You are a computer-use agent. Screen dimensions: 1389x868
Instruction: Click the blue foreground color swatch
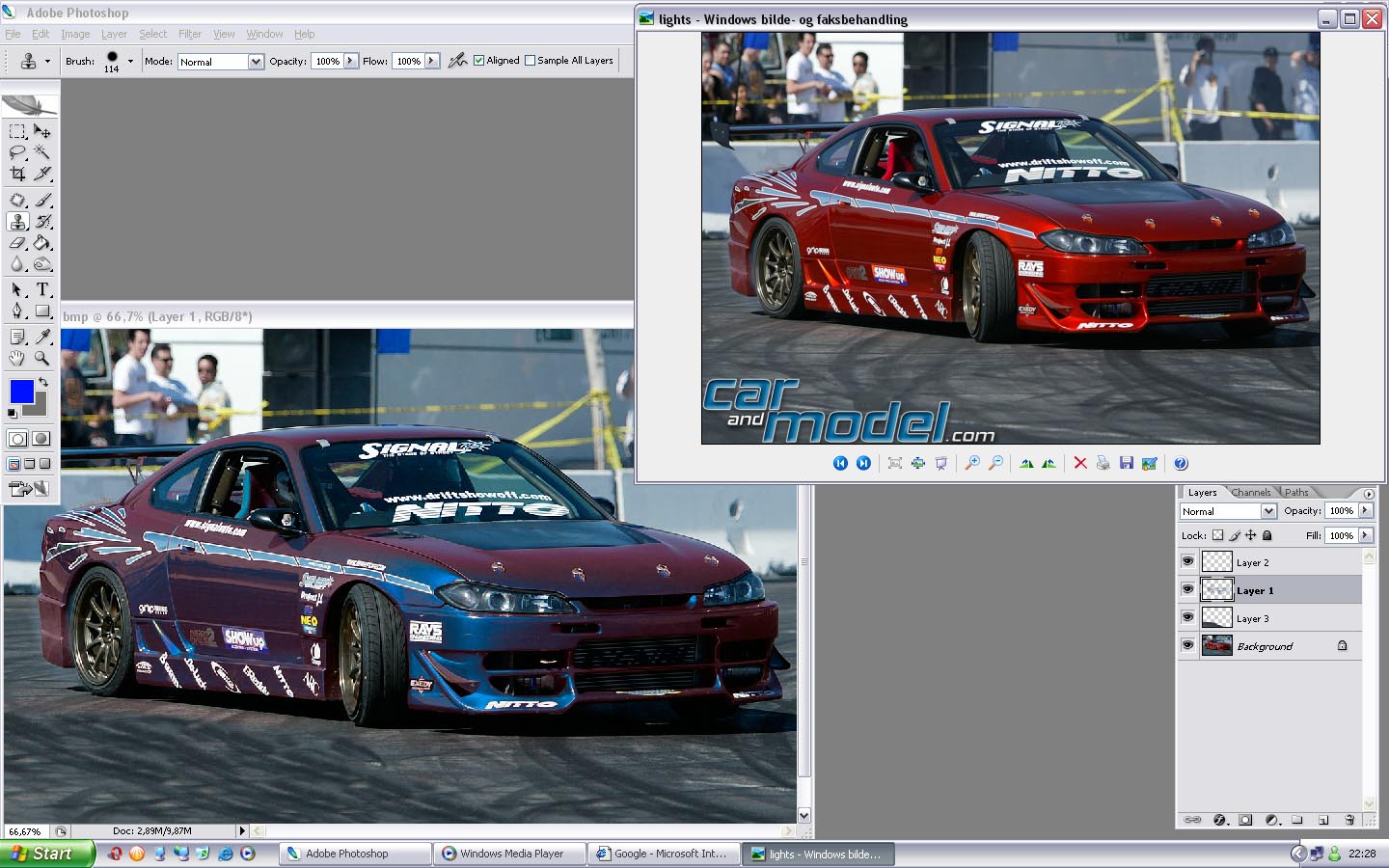click(x=21, y=391)
